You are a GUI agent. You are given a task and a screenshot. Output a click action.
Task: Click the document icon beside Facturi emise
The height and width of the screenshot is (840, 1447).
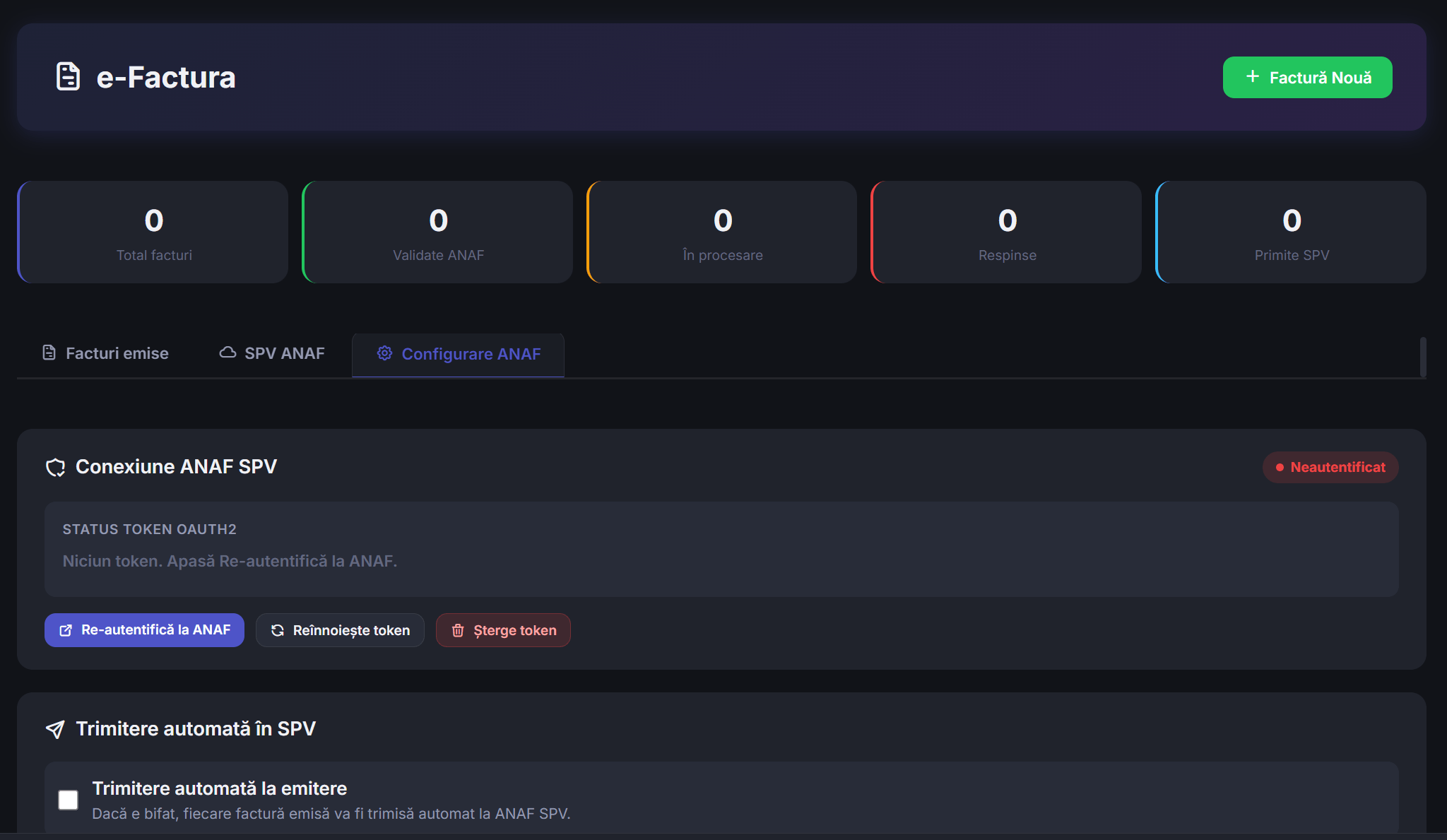(x=49, y=353)
